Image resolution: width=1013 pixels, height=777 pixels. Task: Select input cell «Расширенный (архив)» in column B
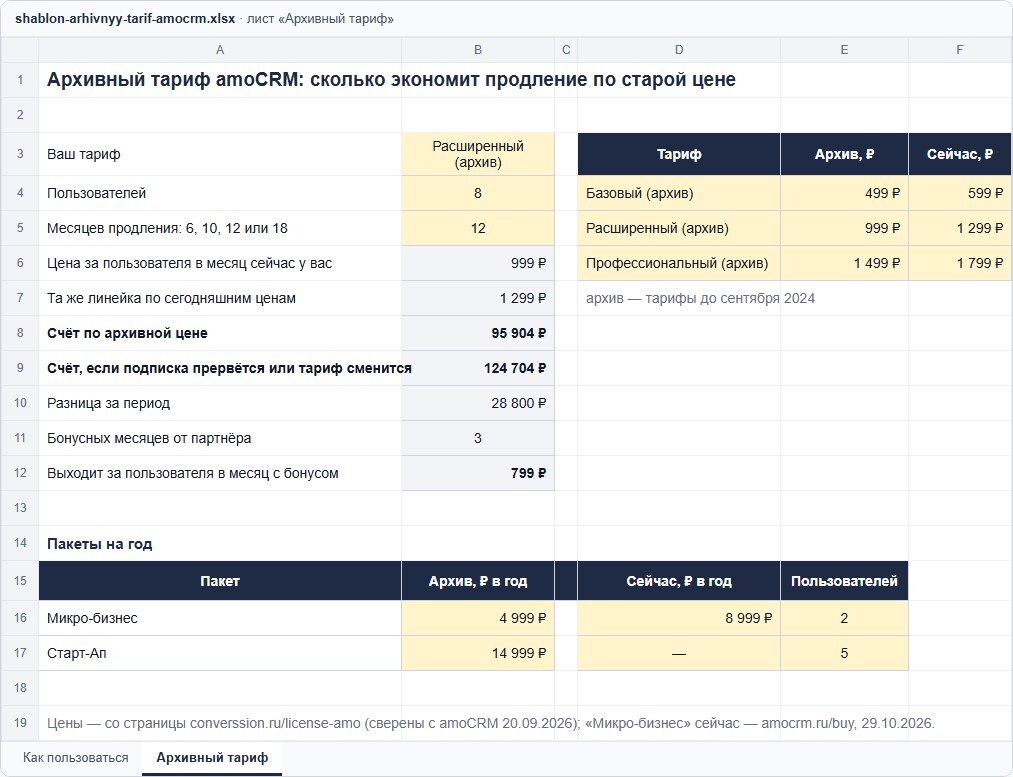pos(477,154)
